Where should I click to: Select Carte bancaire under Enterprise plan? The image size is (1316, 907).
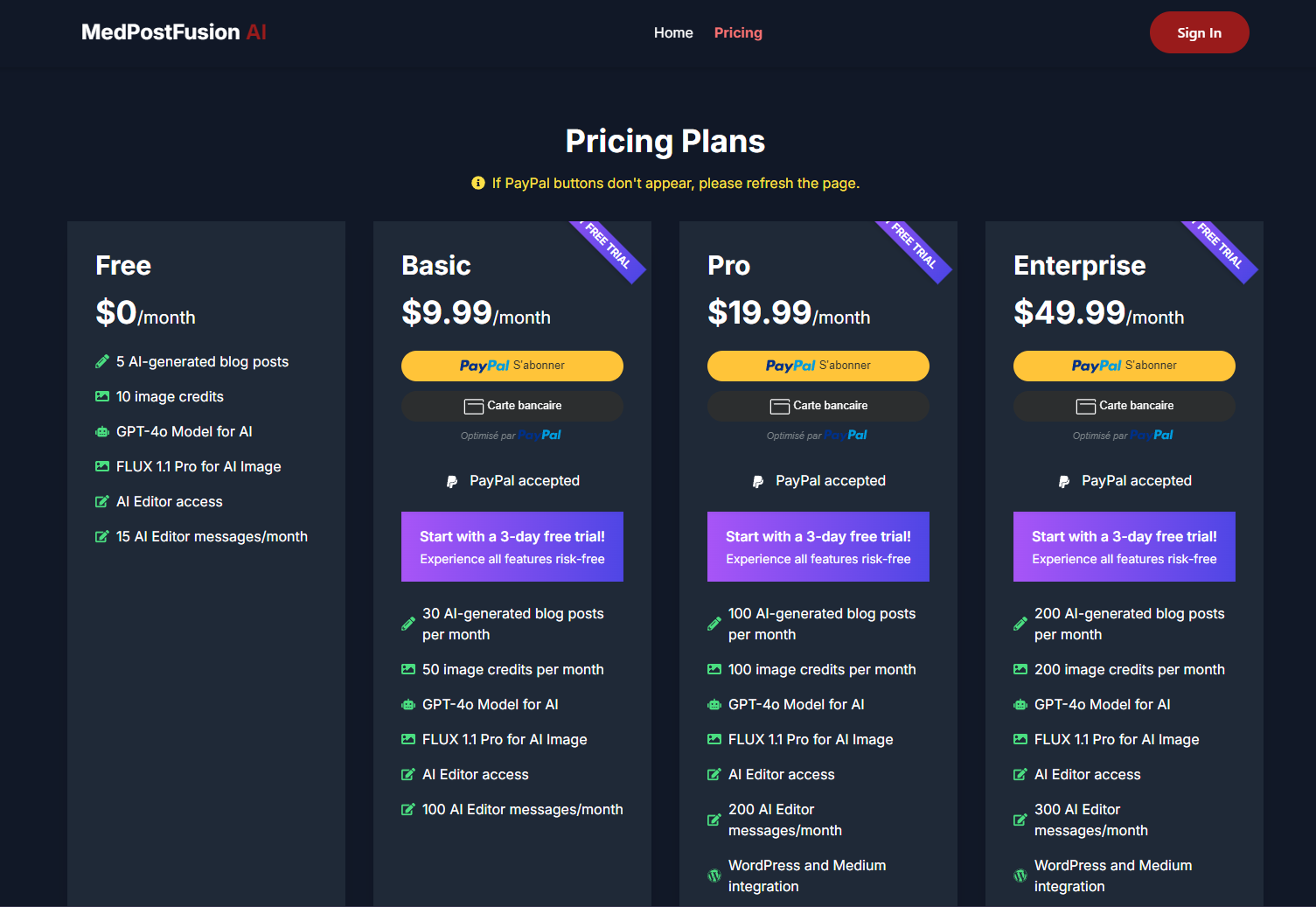pos(1124,406)
